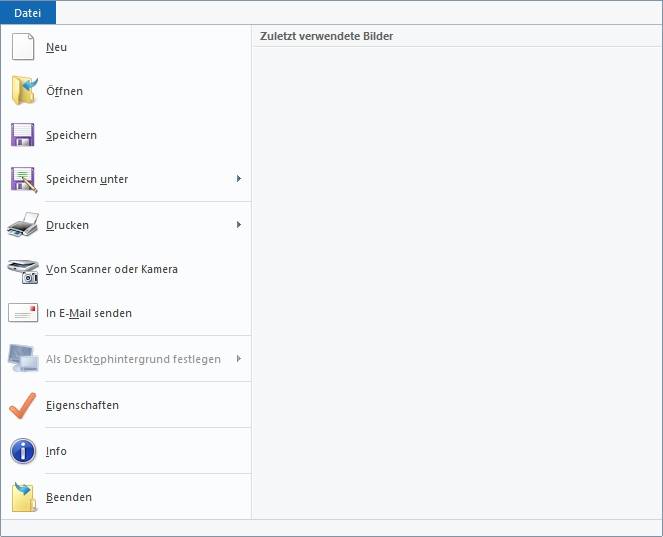
Task: Expand the Drucken submenu arrow
Action: pos(239,225)
